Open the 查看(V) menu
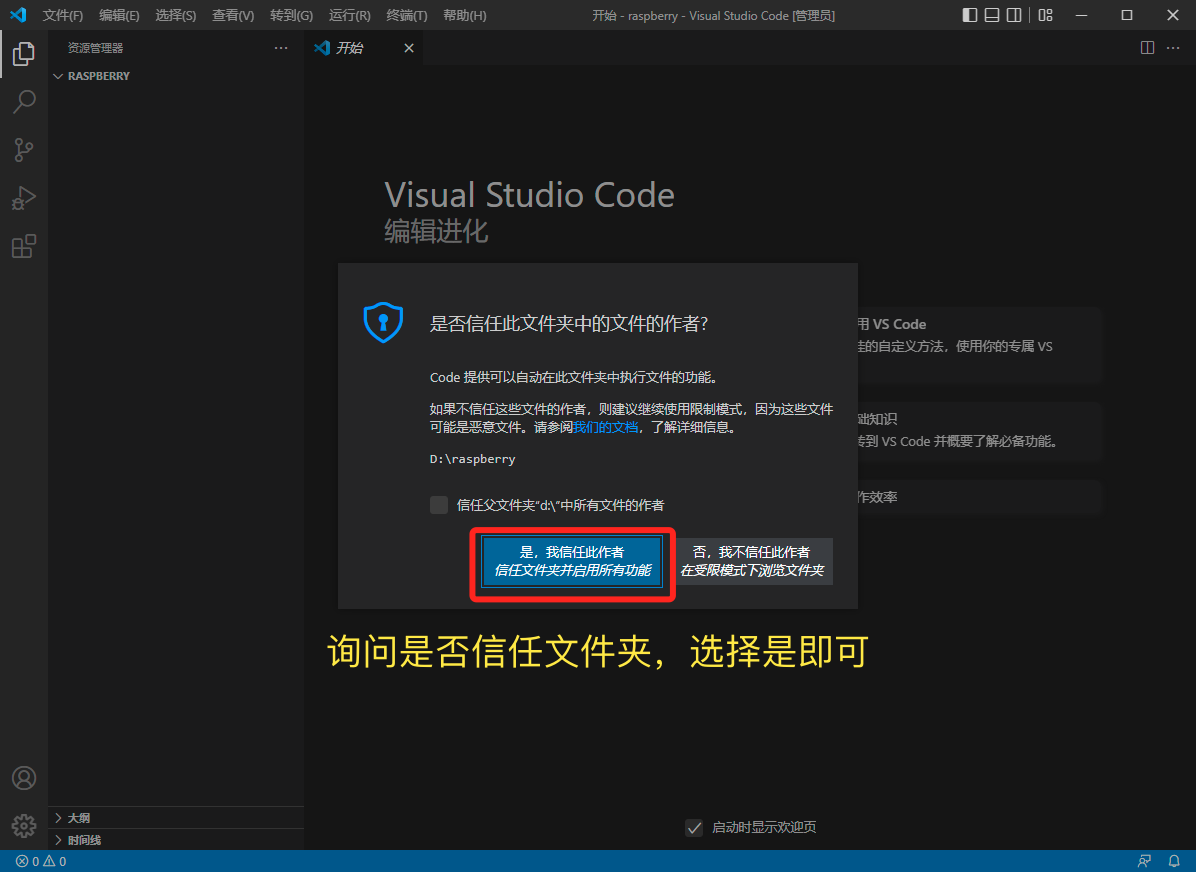 (x=233, y=15)
